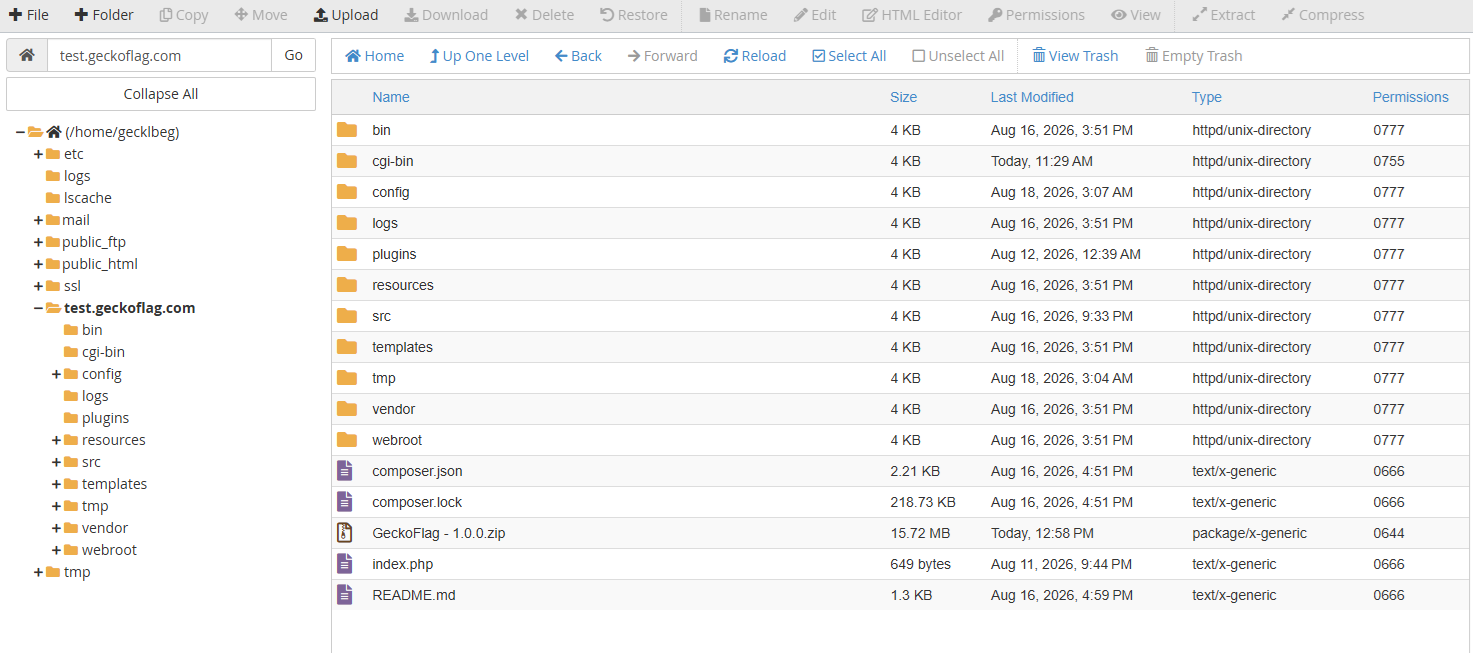The height and width of the screenshot is (653, 1473).
Task: Collapse the test.geckoflag.com tree folder
Action: pyautogui.click(x=38, y=308)
